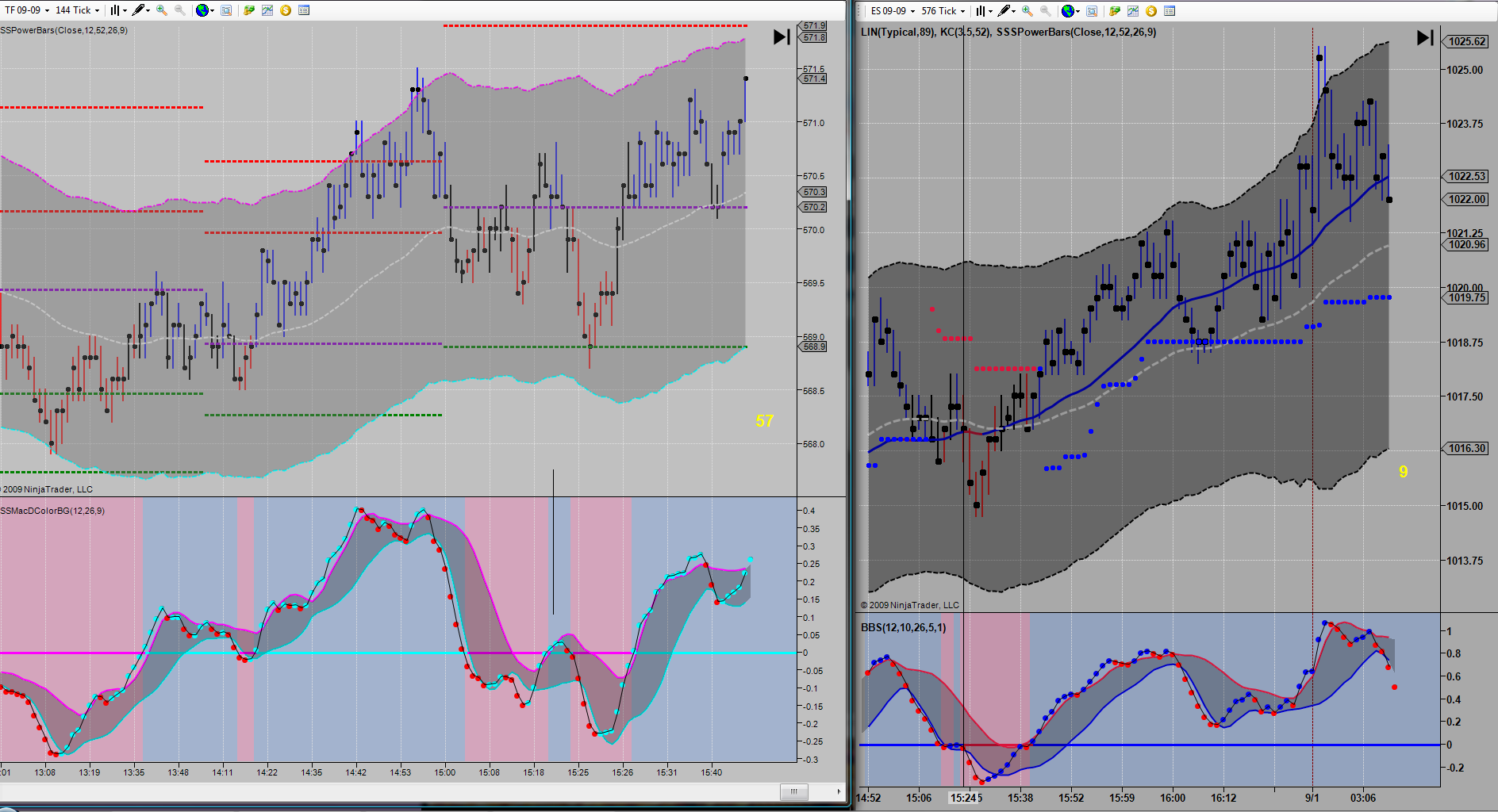Click the 13:08 time label on TF axis
Screen dimensions: 1498x812
[45, 772]
